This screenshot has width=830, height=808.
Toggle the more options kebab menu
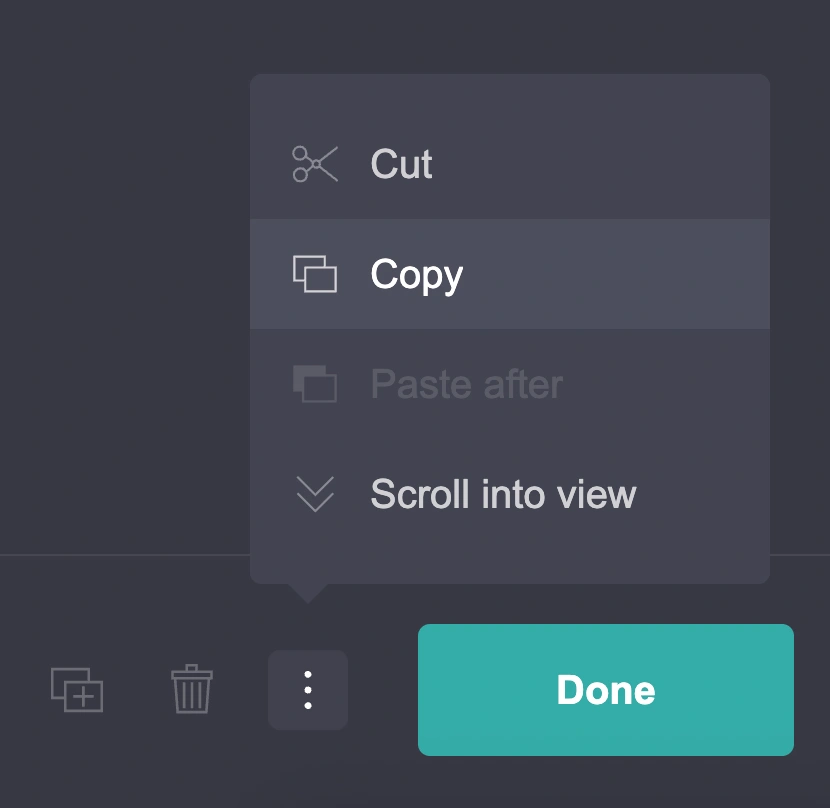(308, 690)
